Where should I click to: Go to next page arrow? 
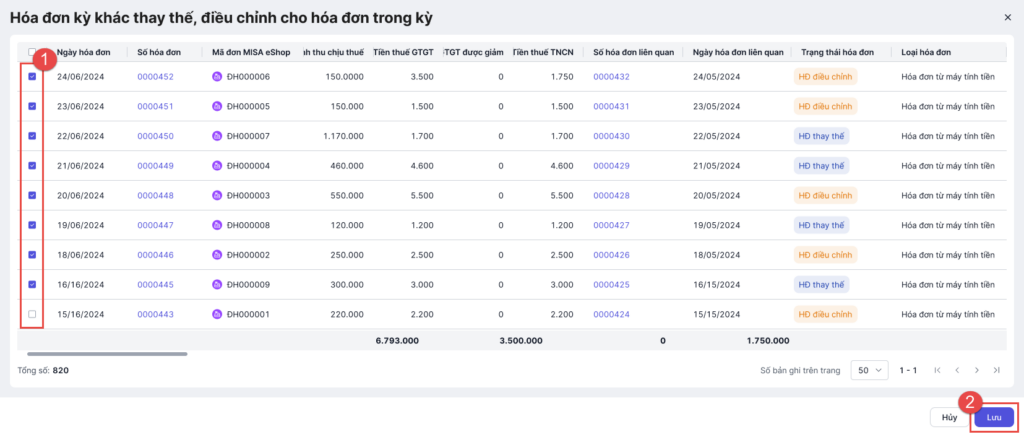point(977,370)
